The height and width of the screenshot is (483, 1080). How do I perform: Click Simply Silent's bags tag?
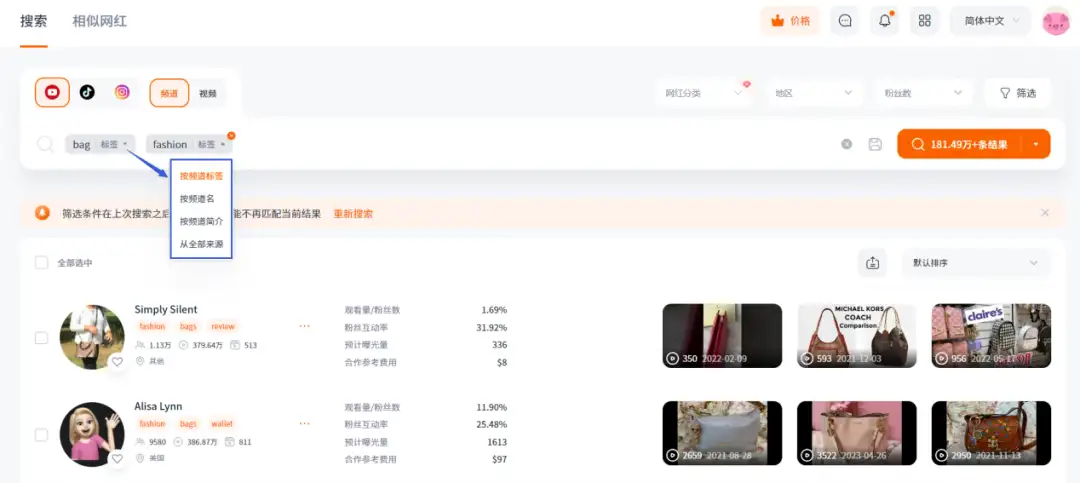[188, 327]
